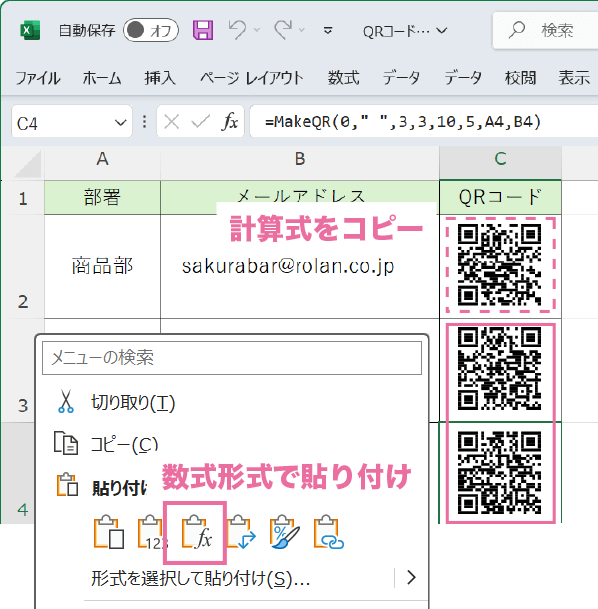The width and height of the screenshot is (598, 609).
Task: Expand the QRコード file name dropdown
Action: (442, 30)
